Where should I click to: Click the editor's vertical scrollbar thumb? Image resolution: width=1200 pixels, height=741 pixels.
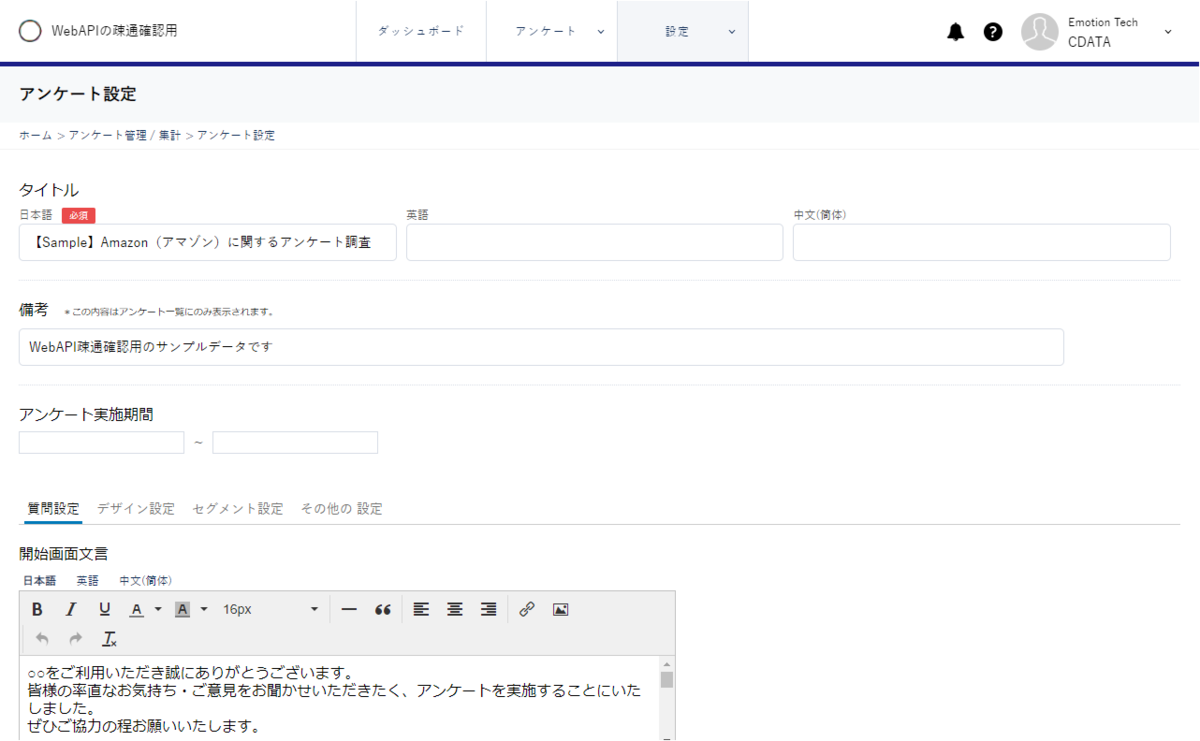(x=667, y=680)
